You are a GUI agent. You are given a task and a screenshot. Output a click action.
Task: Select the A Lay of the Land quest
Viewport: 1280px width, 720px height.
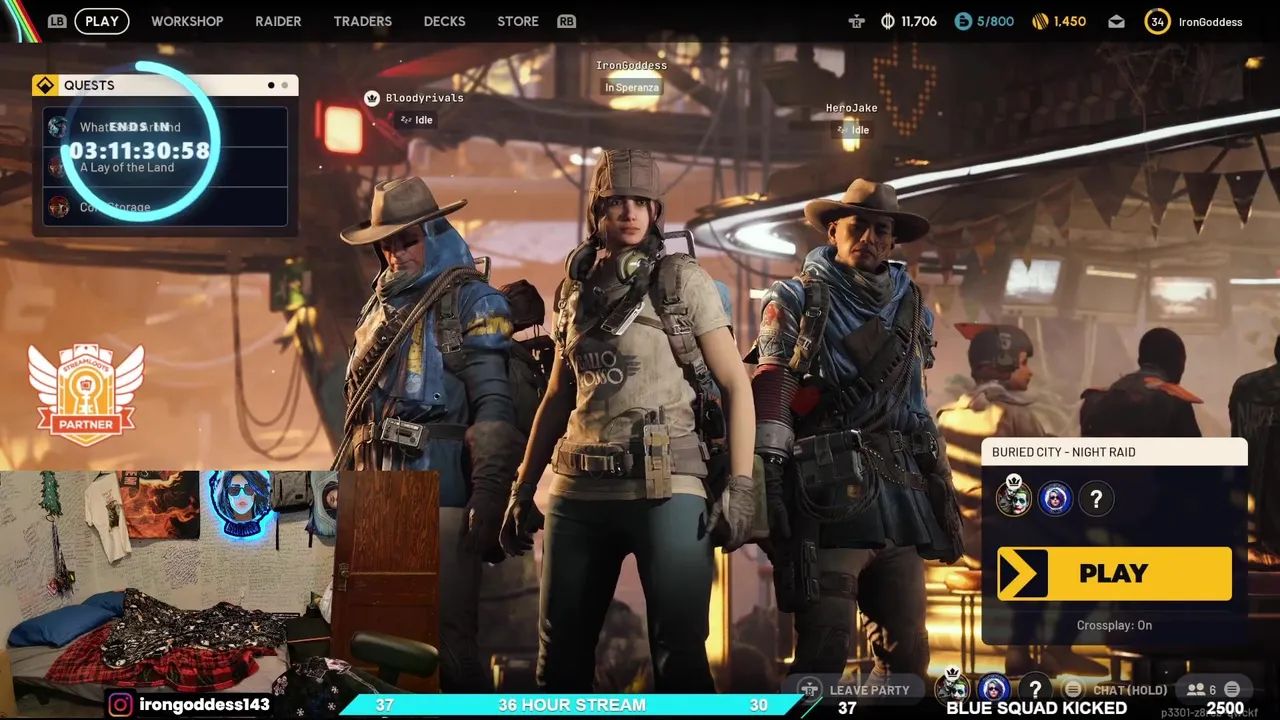click(x=165, y=167)
